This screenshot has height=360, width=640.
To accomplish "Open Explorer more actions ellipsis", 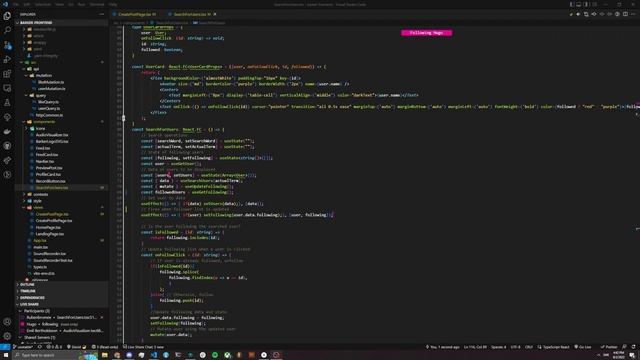I will (102, 14).
